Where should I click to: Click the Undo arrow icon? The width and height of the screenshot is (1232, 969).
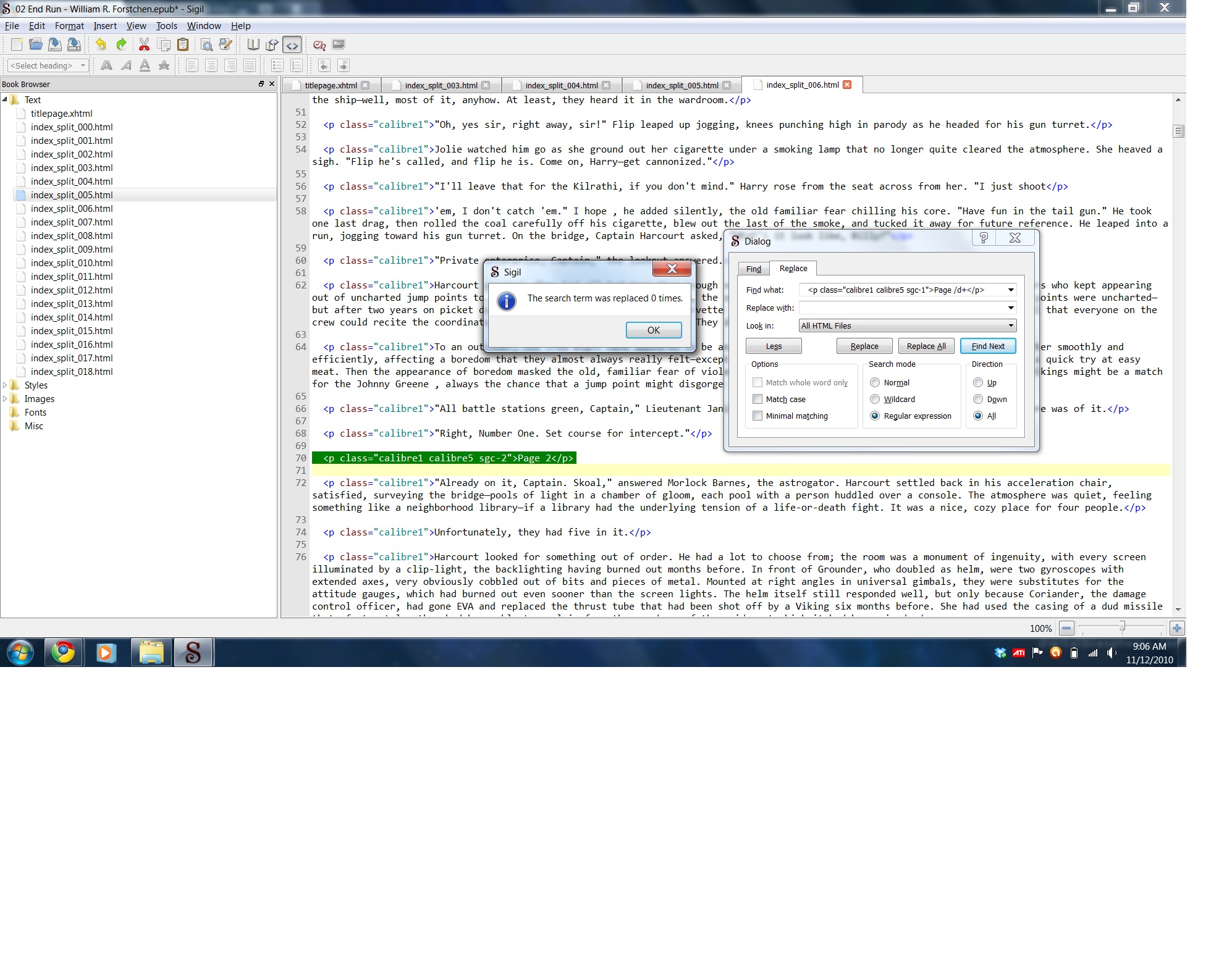(x=101, y=44)
